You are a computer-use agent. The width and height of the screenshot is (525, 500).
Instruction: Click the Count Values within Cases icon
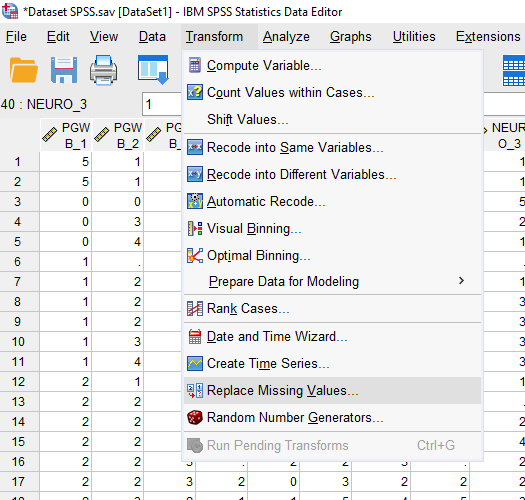195,92
